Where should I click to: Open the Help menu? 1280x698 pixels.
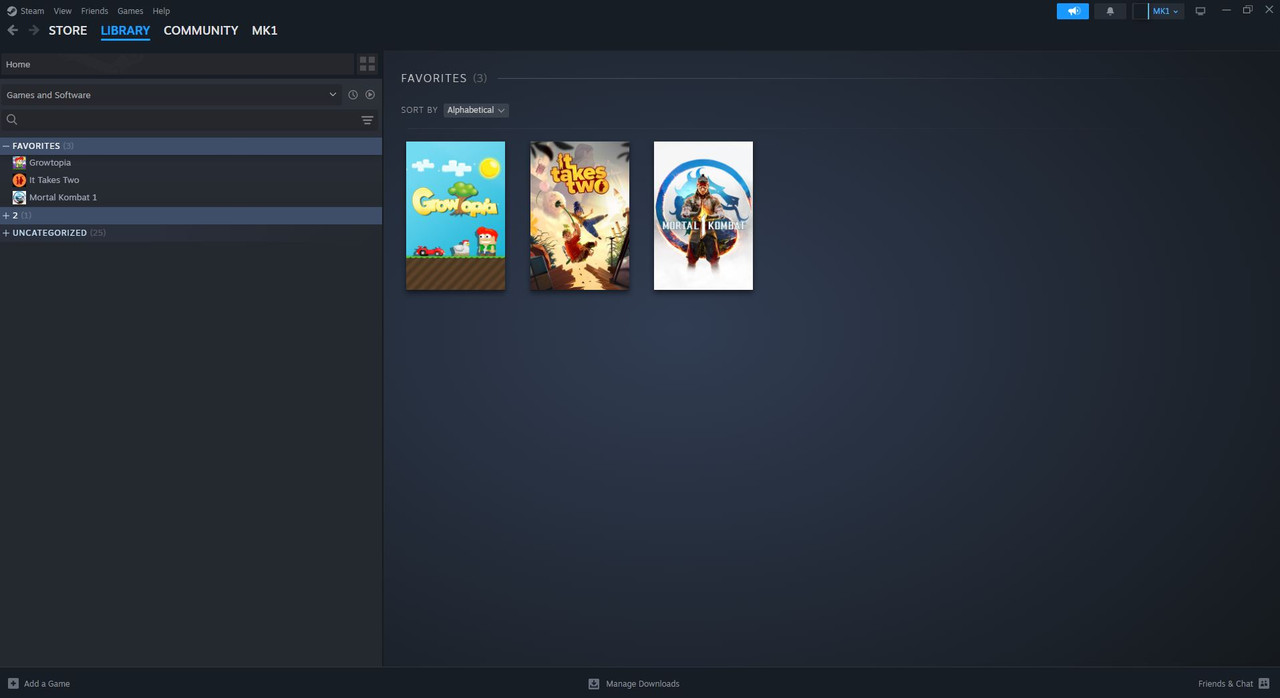(161, 11)
